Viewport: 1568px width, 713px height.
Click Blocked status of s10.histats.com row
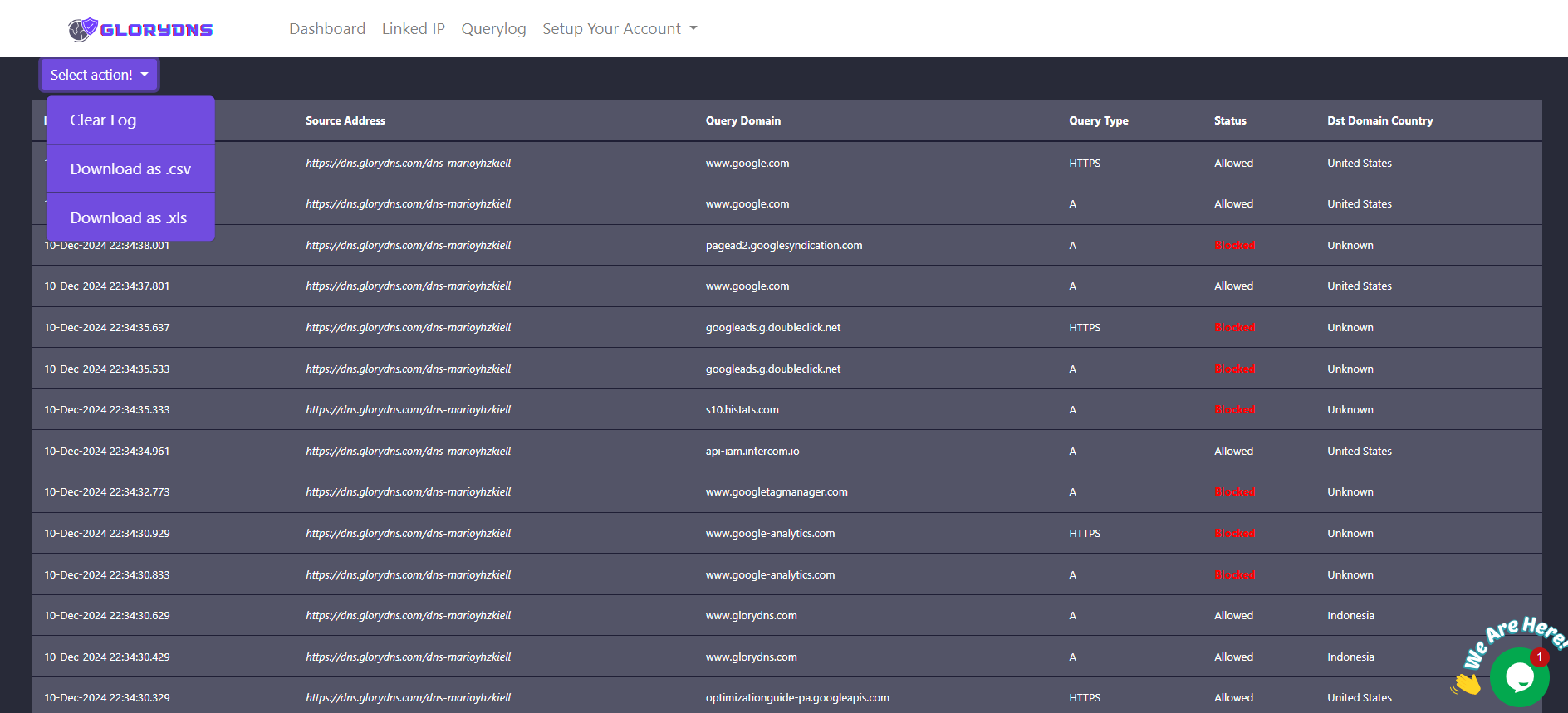(x=1235, y=409)
